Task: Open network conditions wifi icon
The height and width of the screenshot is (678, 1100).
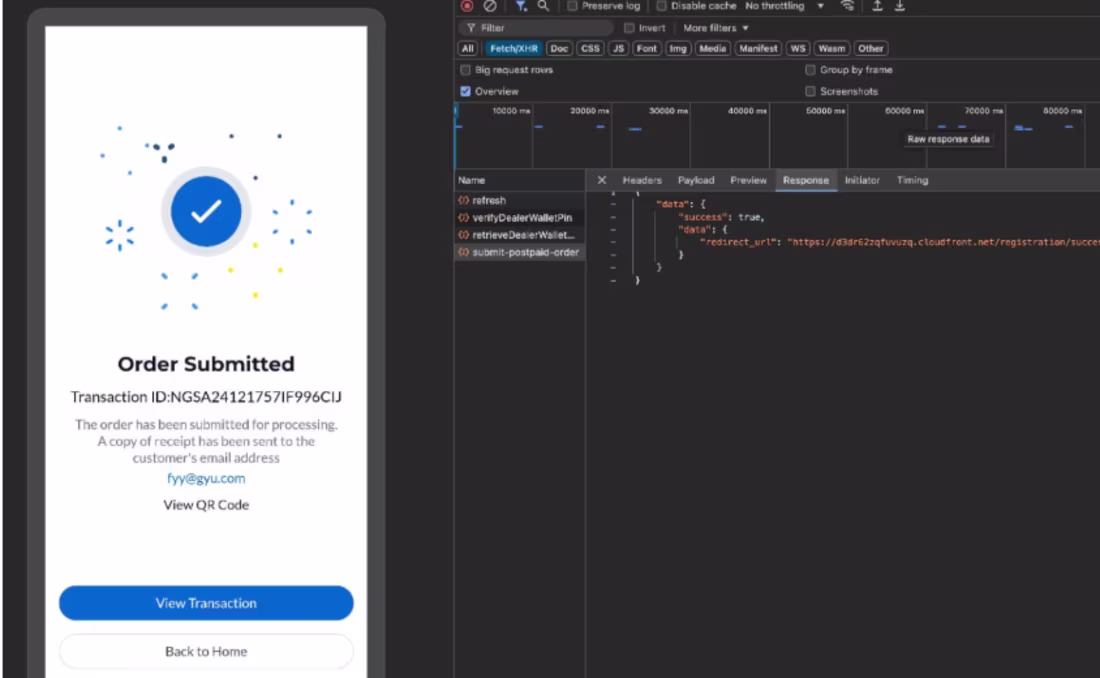Action: pos(847,6)
